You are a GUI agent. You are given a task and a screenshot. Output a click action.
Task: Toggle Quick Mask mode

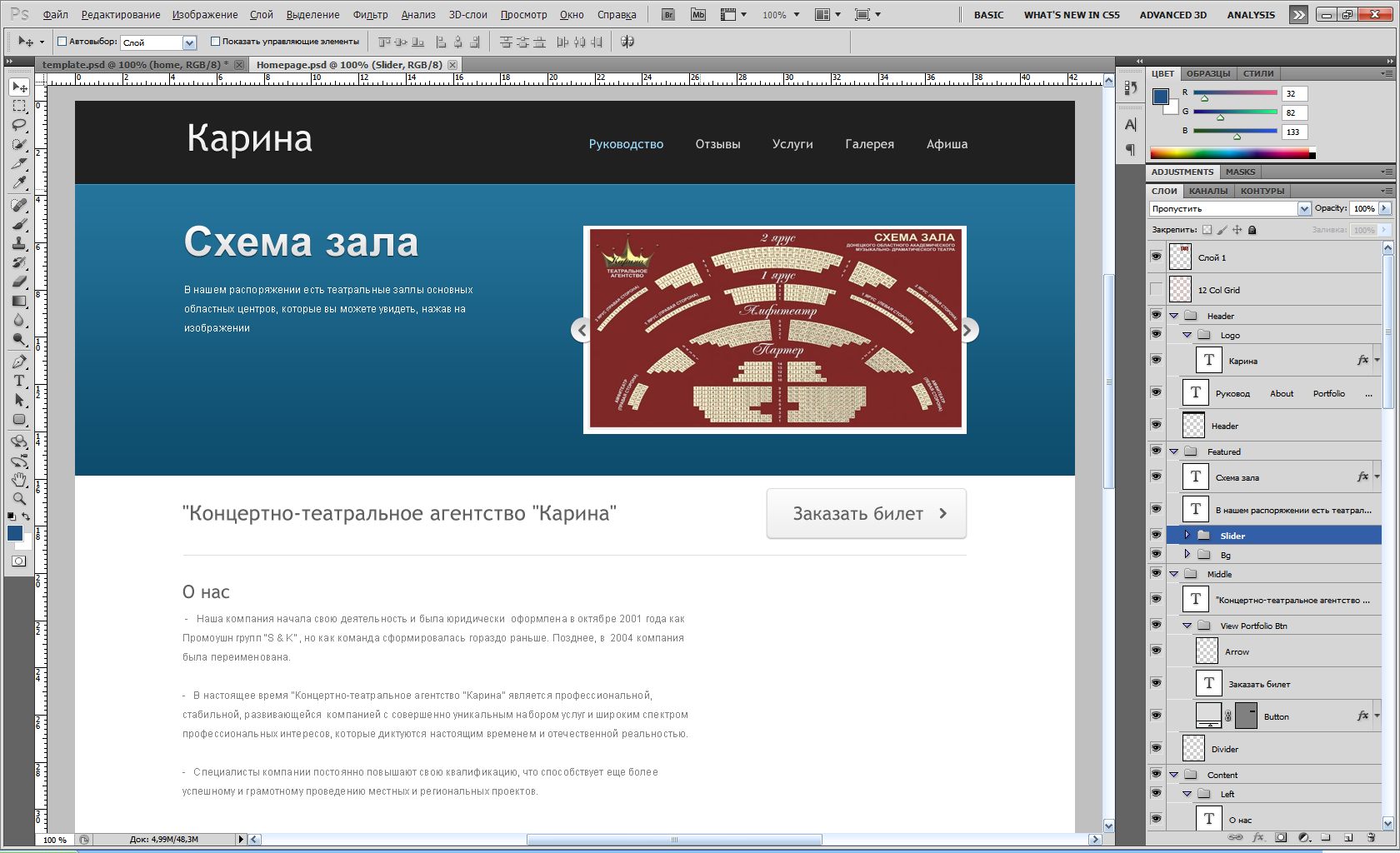[x=18, y=561]
